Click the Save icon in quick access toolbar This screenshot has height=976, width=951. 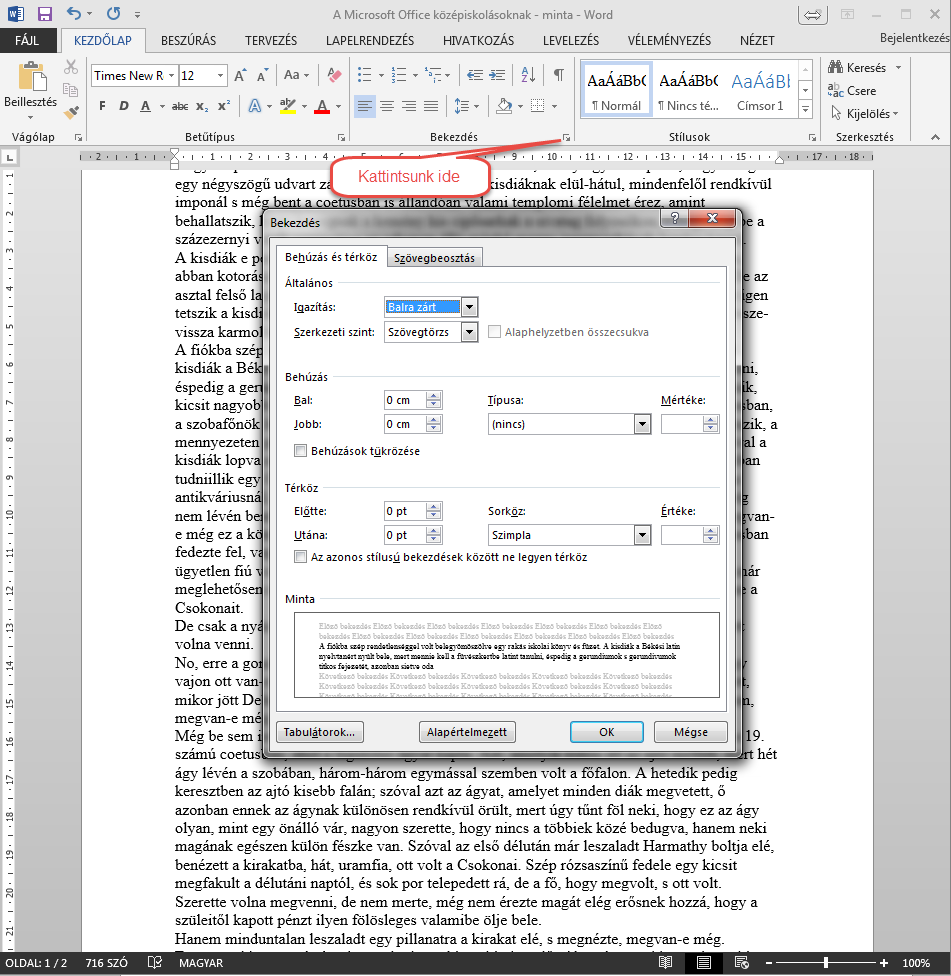(x=44, y=14)
